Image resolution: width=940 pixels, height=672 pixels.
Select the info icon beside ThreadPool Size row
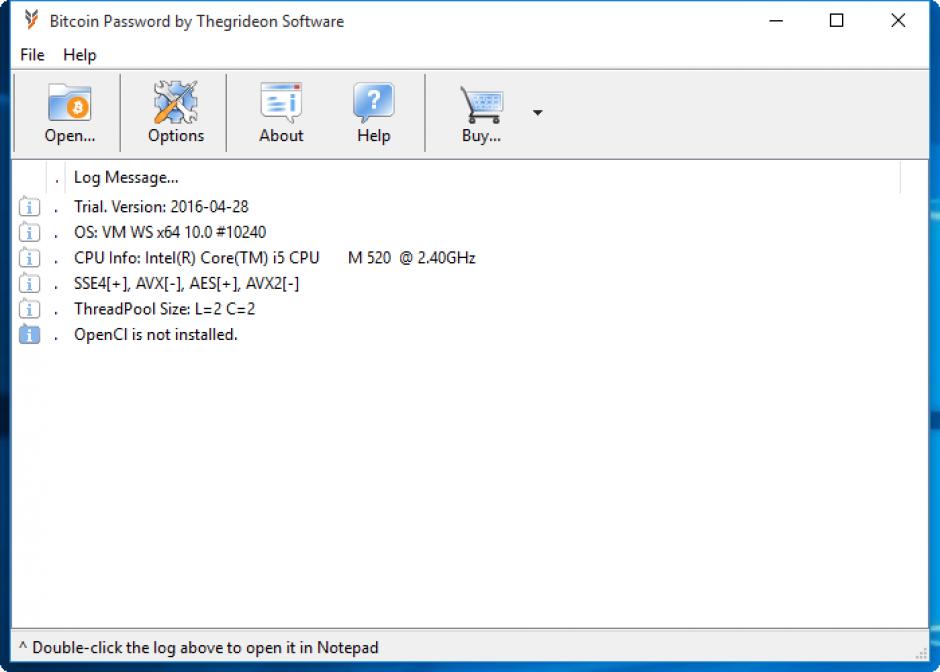coord(29,309)
